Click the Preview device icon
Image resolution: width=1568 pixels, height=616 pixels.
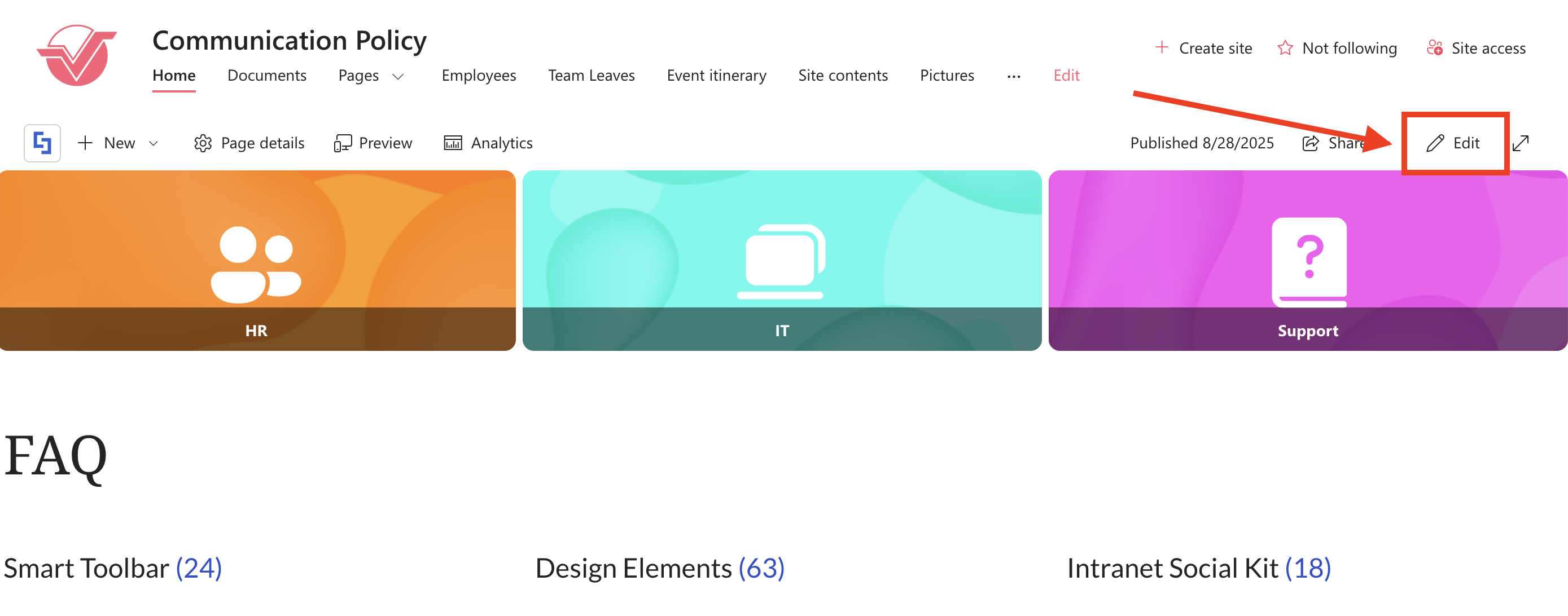click(343, 143)
